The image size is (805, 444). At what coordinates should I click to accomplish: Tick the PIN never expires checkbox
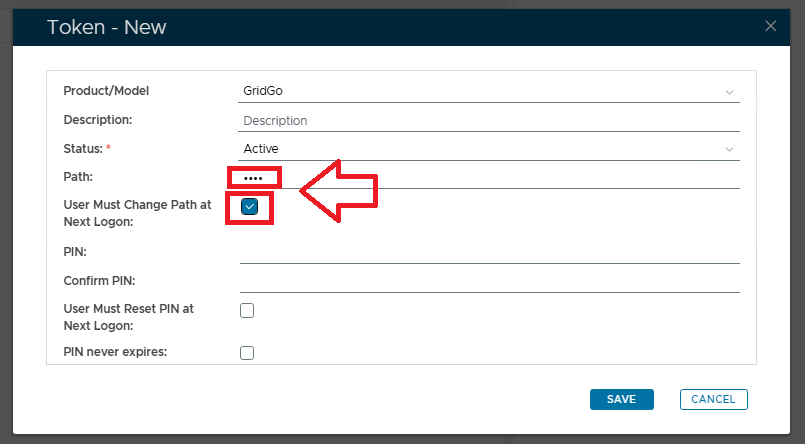(x=247, y=352)
